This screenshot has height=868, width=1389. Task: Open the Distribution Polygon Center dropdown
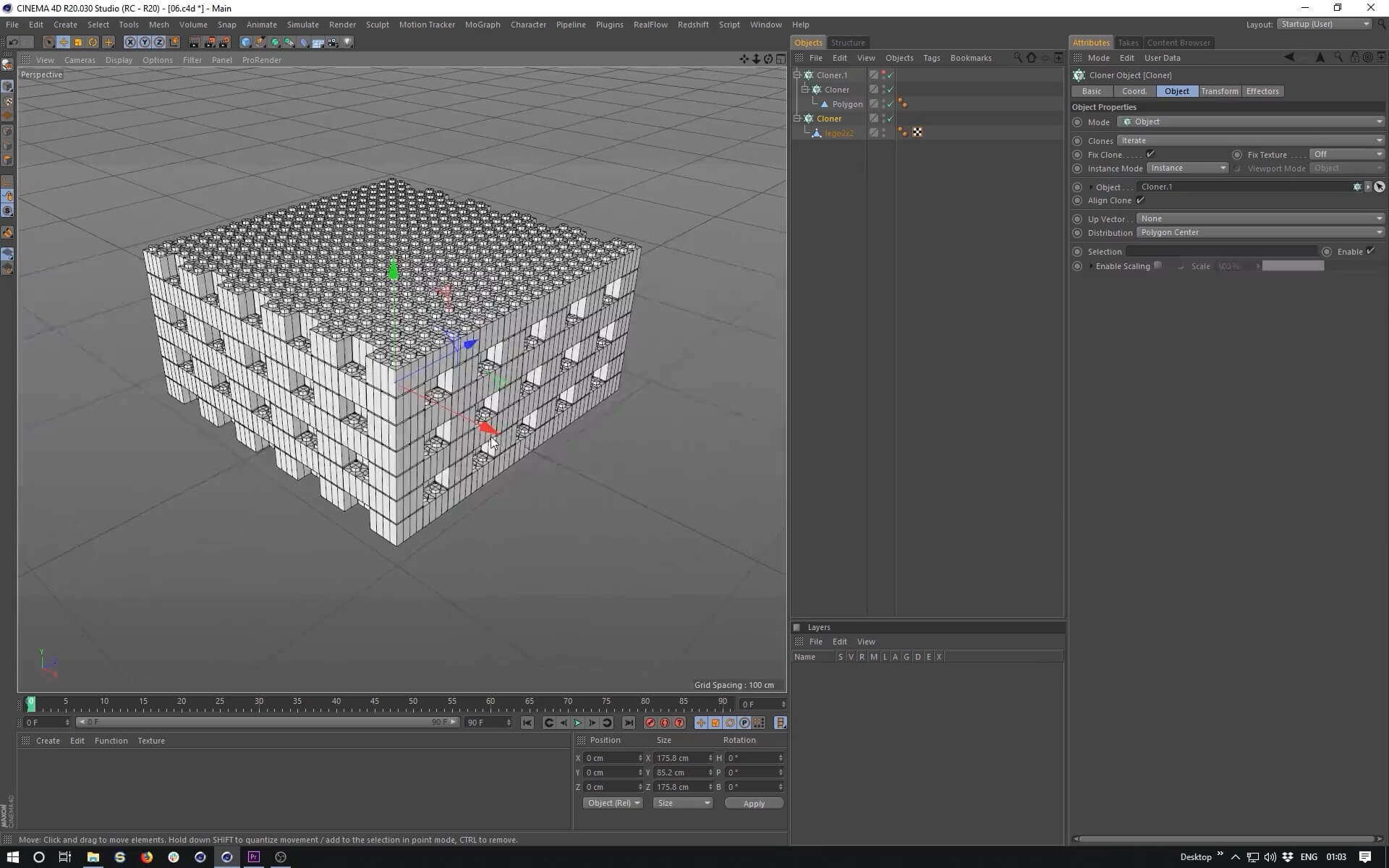coord(1260,232)
